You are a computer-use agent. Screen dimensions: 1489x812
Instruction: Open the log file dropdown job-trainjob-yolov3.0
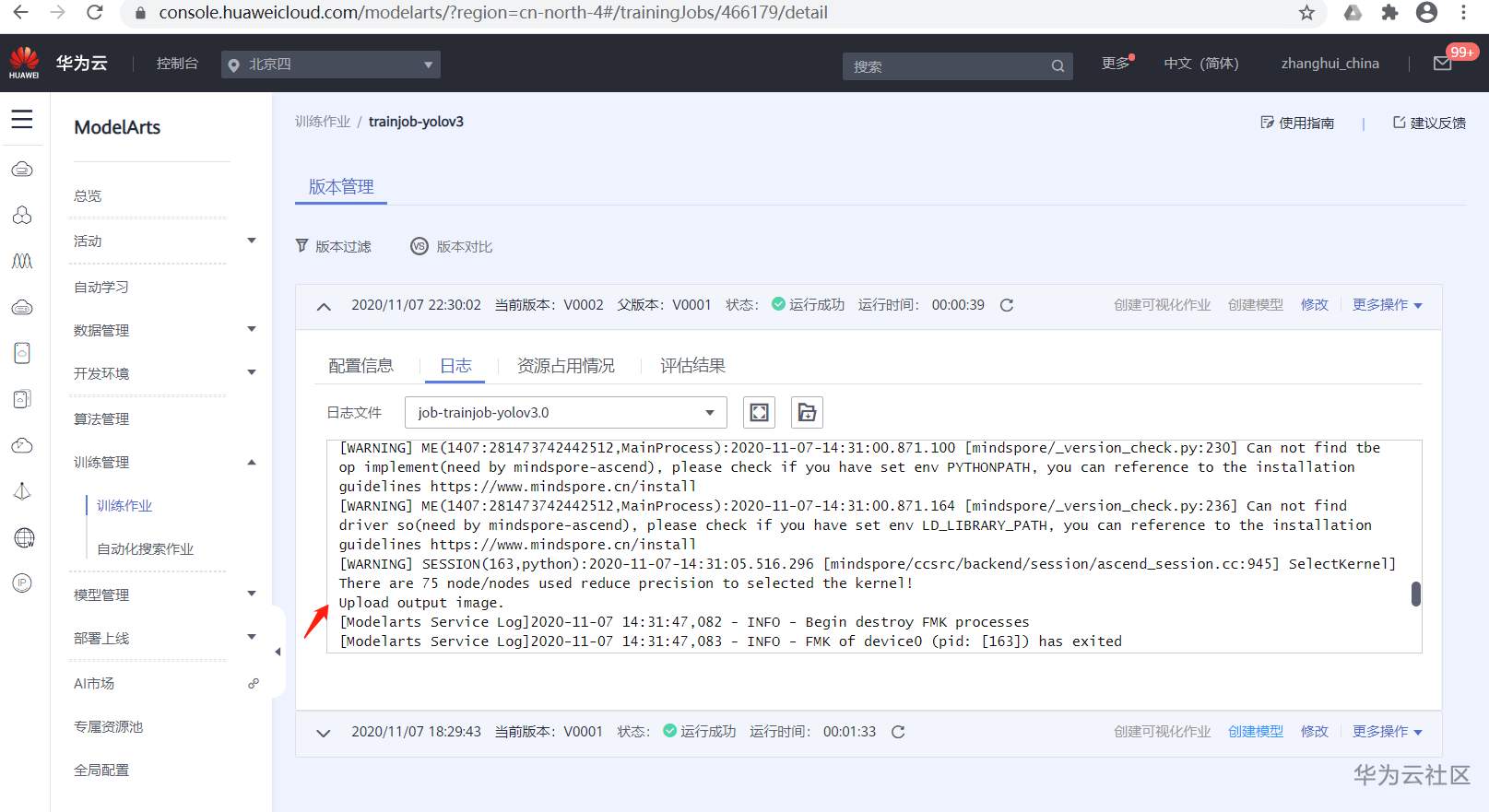click(566, 412)
